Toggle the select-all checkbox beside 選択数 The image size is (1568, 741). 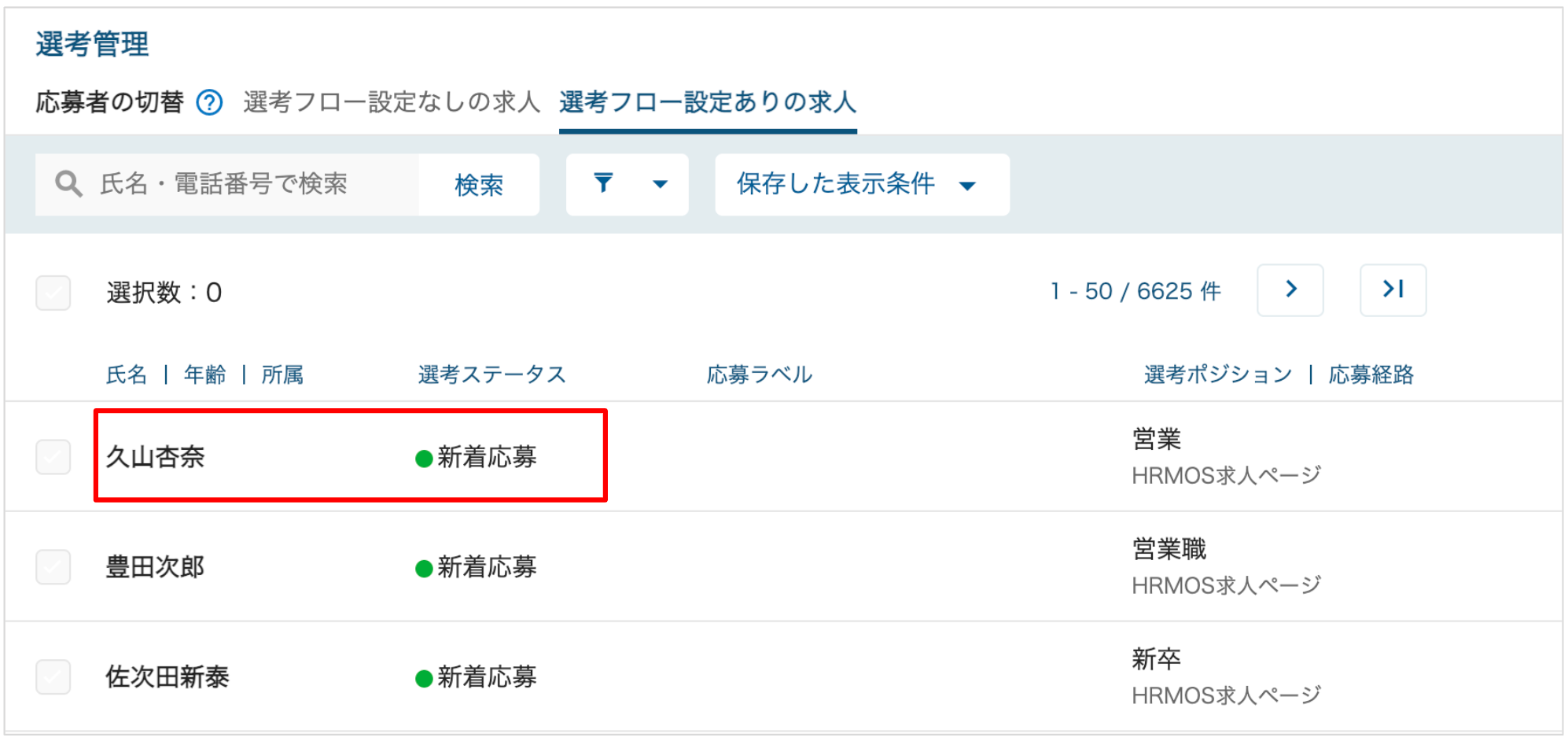53,293
